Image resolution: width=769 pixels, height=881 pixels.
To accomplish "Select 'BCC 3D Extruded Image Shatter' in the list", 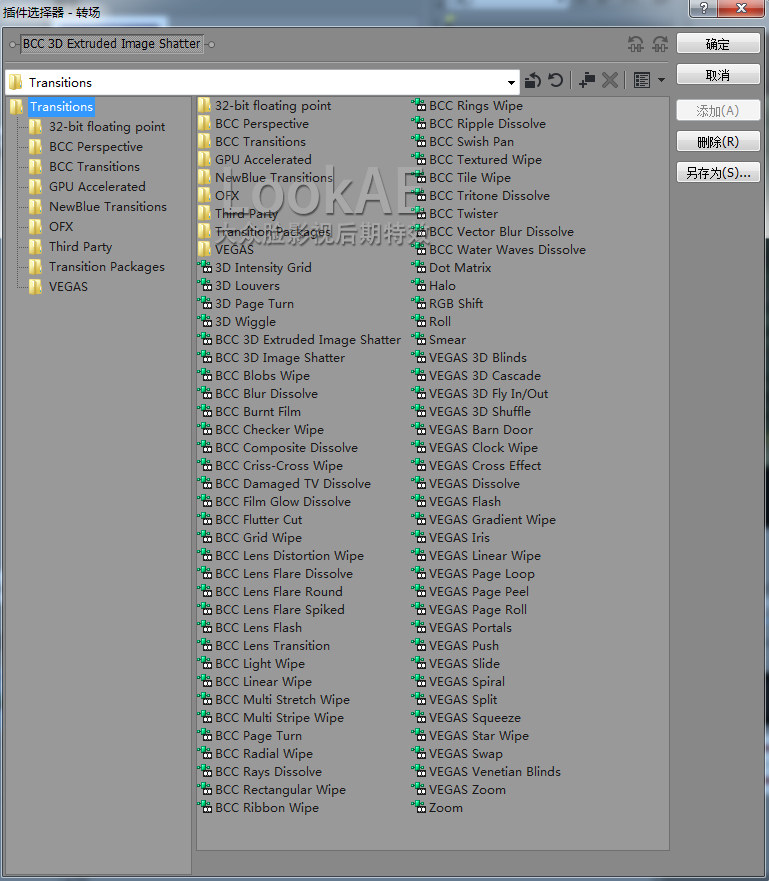I will [308, 339].
